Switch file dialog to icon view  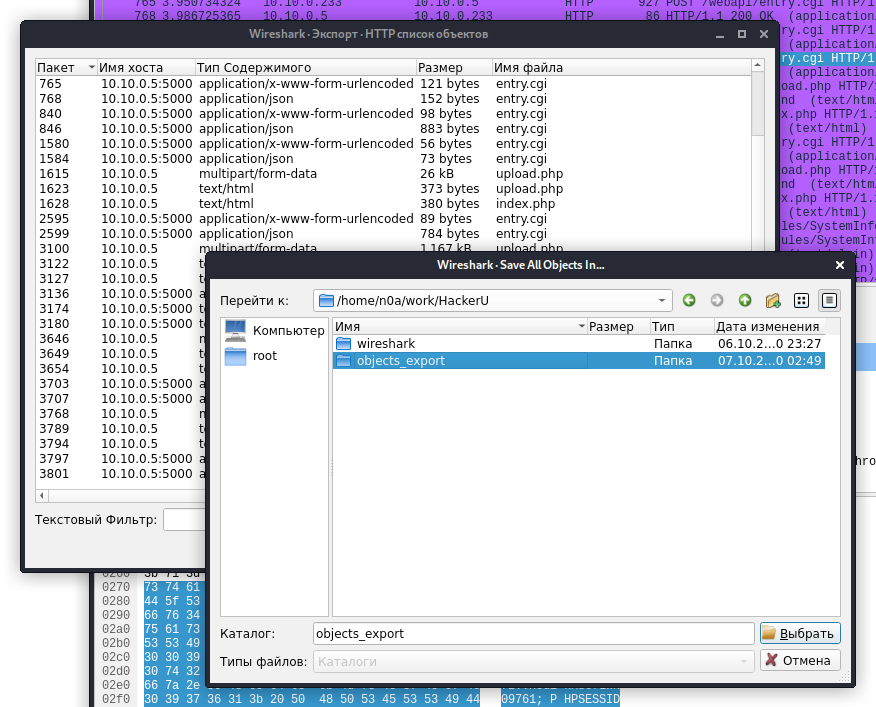point(801,301)
